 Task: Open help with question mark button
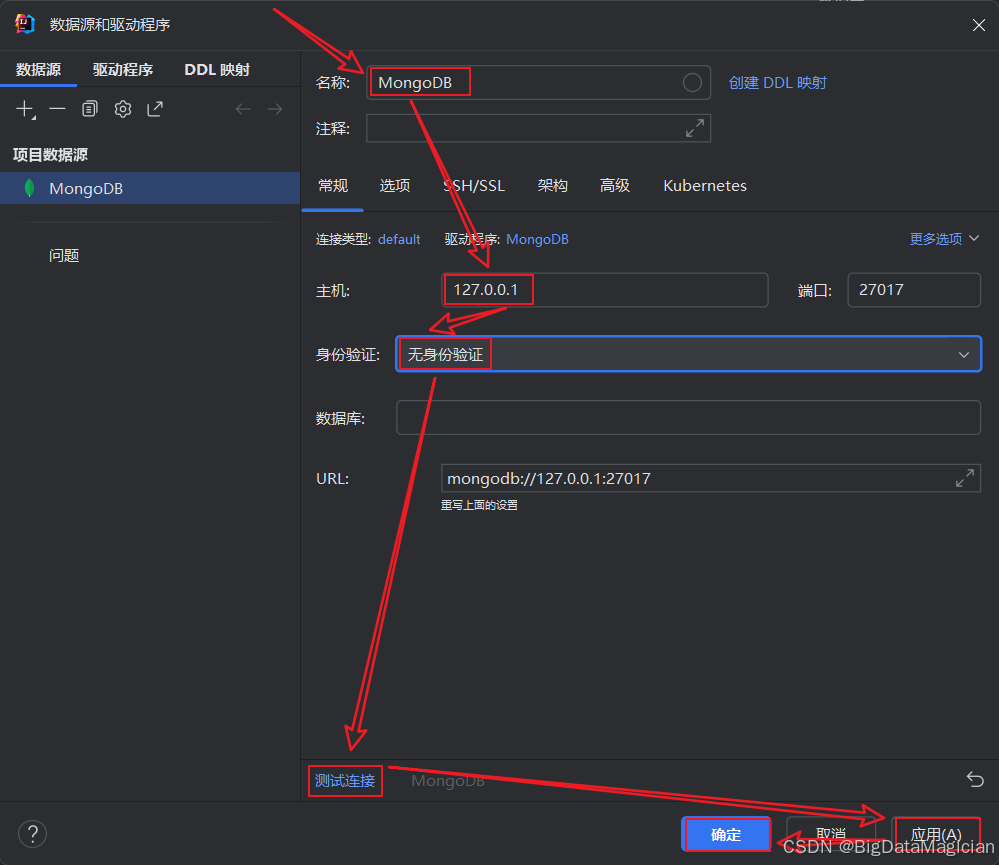tap(32, 834)
